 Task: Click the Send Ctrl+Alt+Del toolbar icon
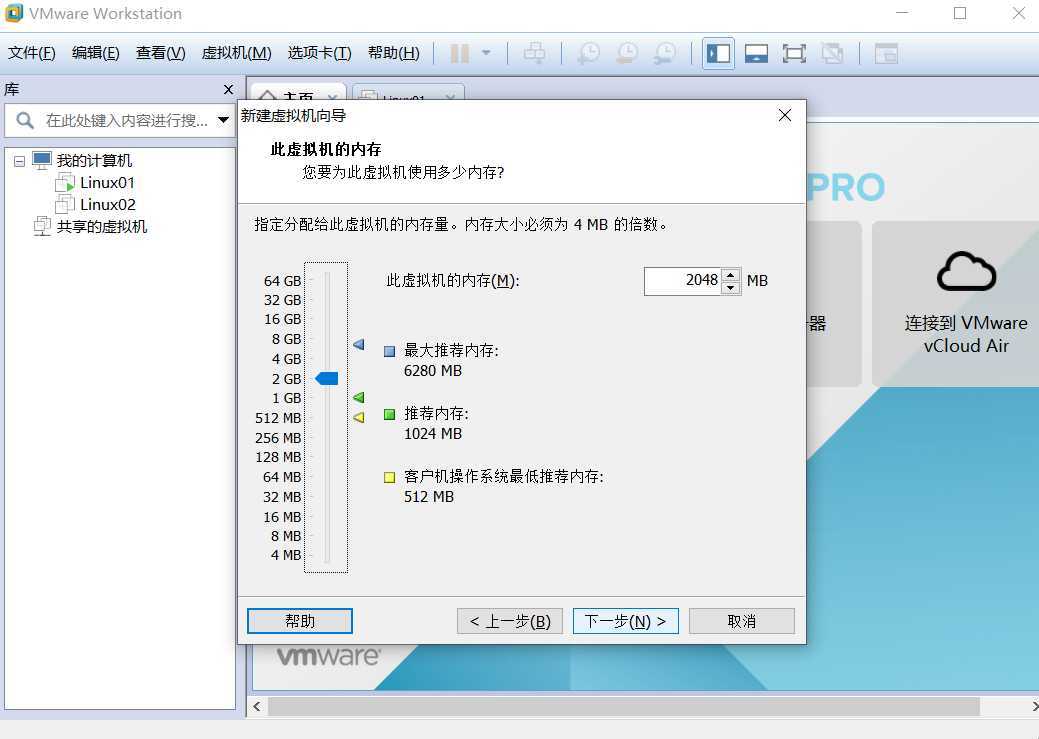(535, 53)
